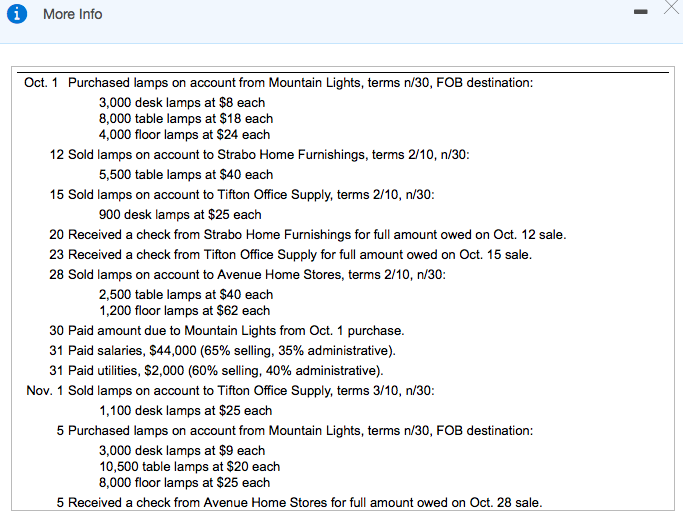The height and width of the screenshot is (529, 683).
Task: Click the 'Paid salaries, $44,000' line
Action: point(223,351)
